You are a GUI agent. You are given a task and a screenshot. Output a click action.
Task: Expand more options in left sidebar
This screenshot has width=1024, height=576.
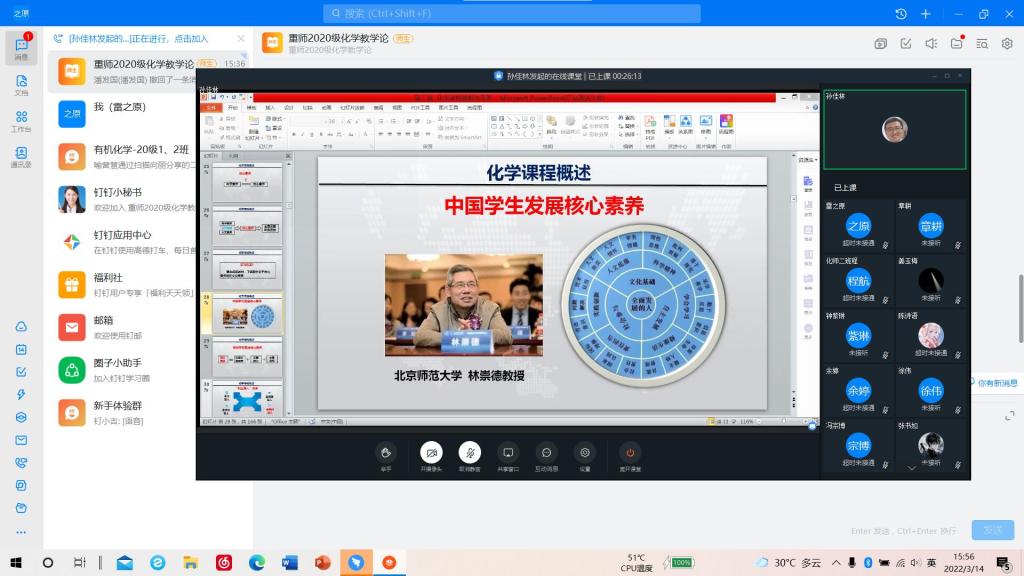pyautogui.click(x=21, y=532)
